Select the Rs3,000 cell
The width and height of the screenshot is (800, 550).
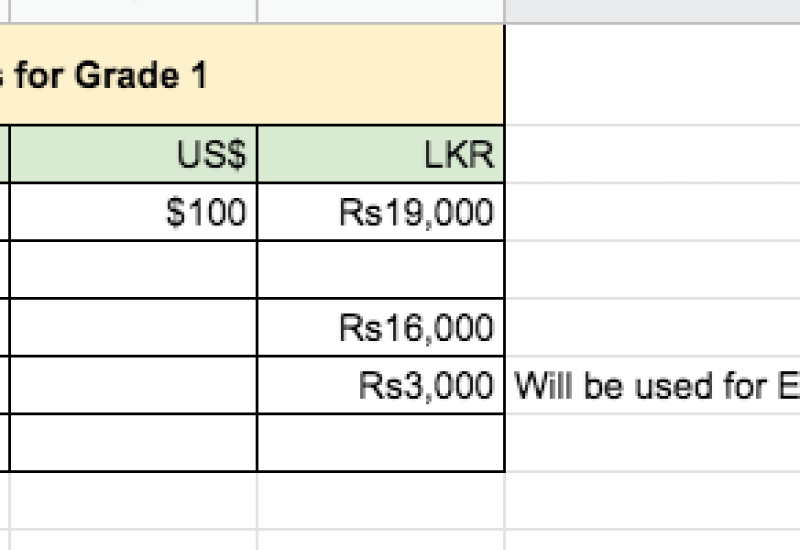point(381,385)
